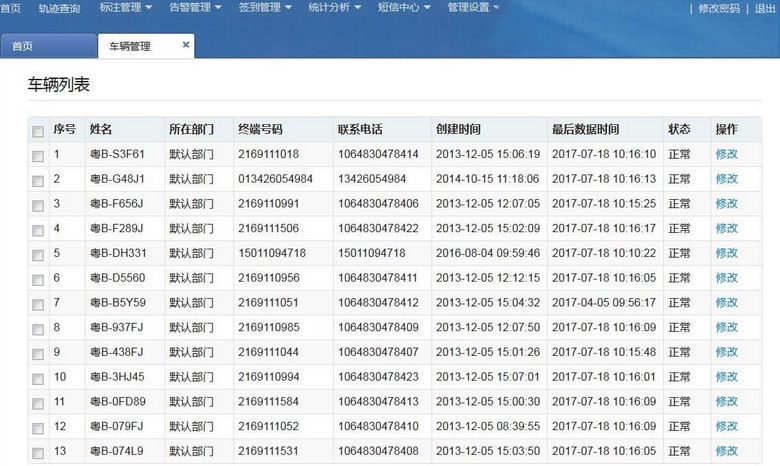Click creation time 2014-10-15 11:18:06
This screenshot has height=466, width=780.
click(x=488, y=179)
